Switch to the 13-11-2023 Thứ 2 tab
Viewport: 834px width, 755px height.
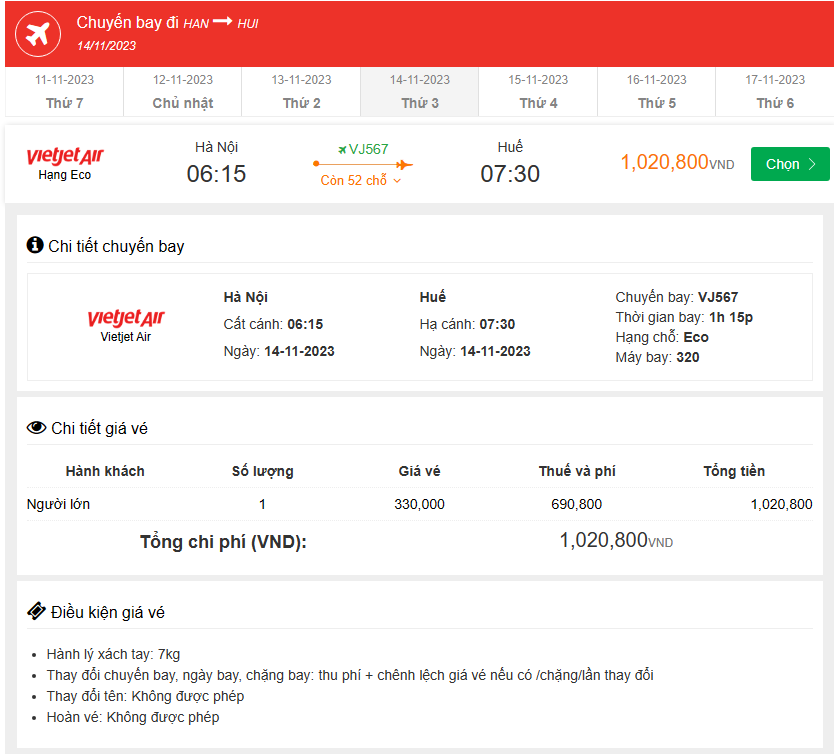[301, 91]
